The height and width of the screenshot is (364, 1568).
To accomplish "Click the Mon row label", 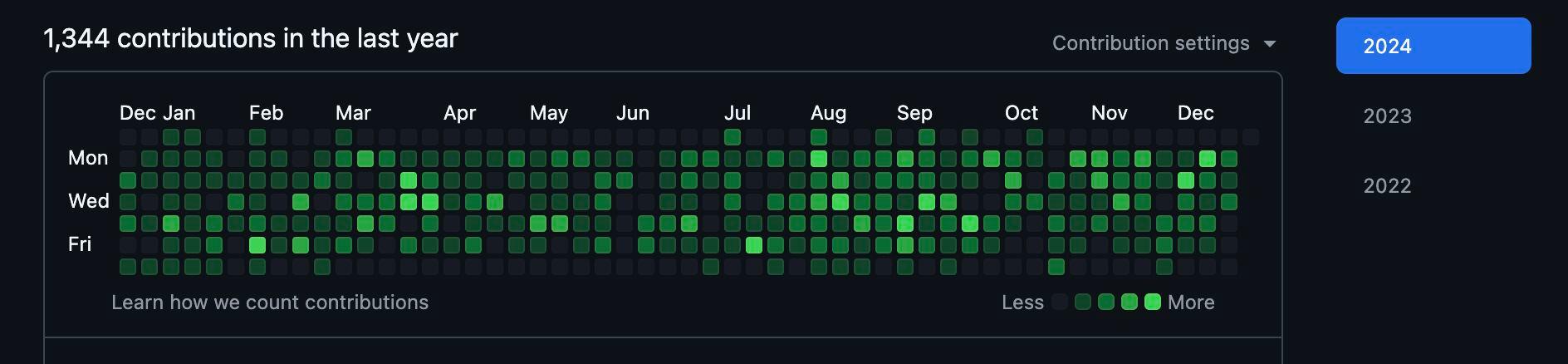I will click(88, 158).
